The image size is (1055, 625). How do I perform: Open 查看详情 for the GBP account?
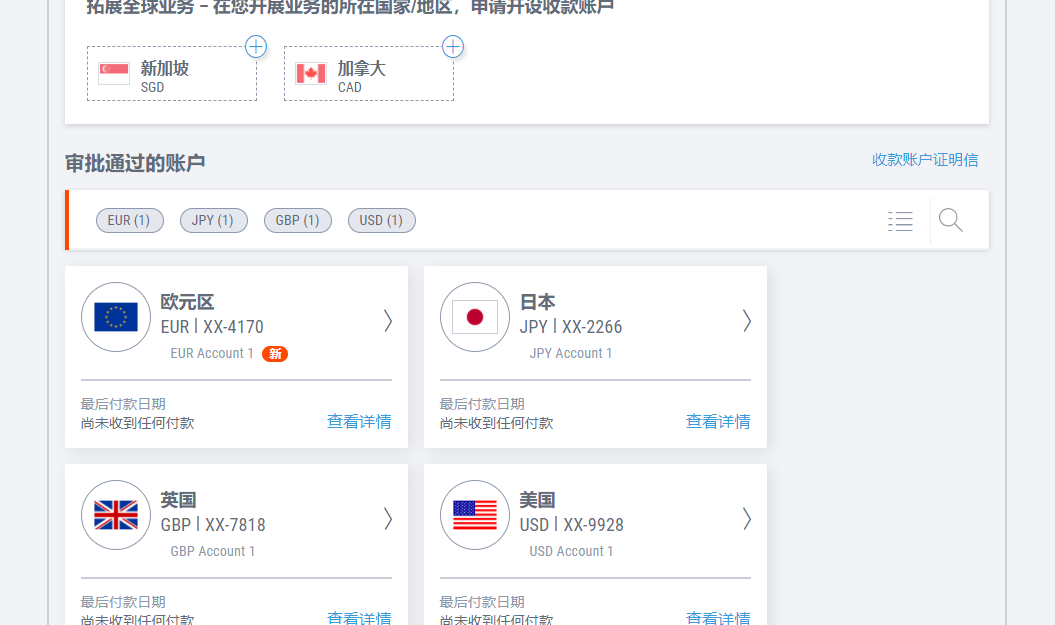(359, 617)
